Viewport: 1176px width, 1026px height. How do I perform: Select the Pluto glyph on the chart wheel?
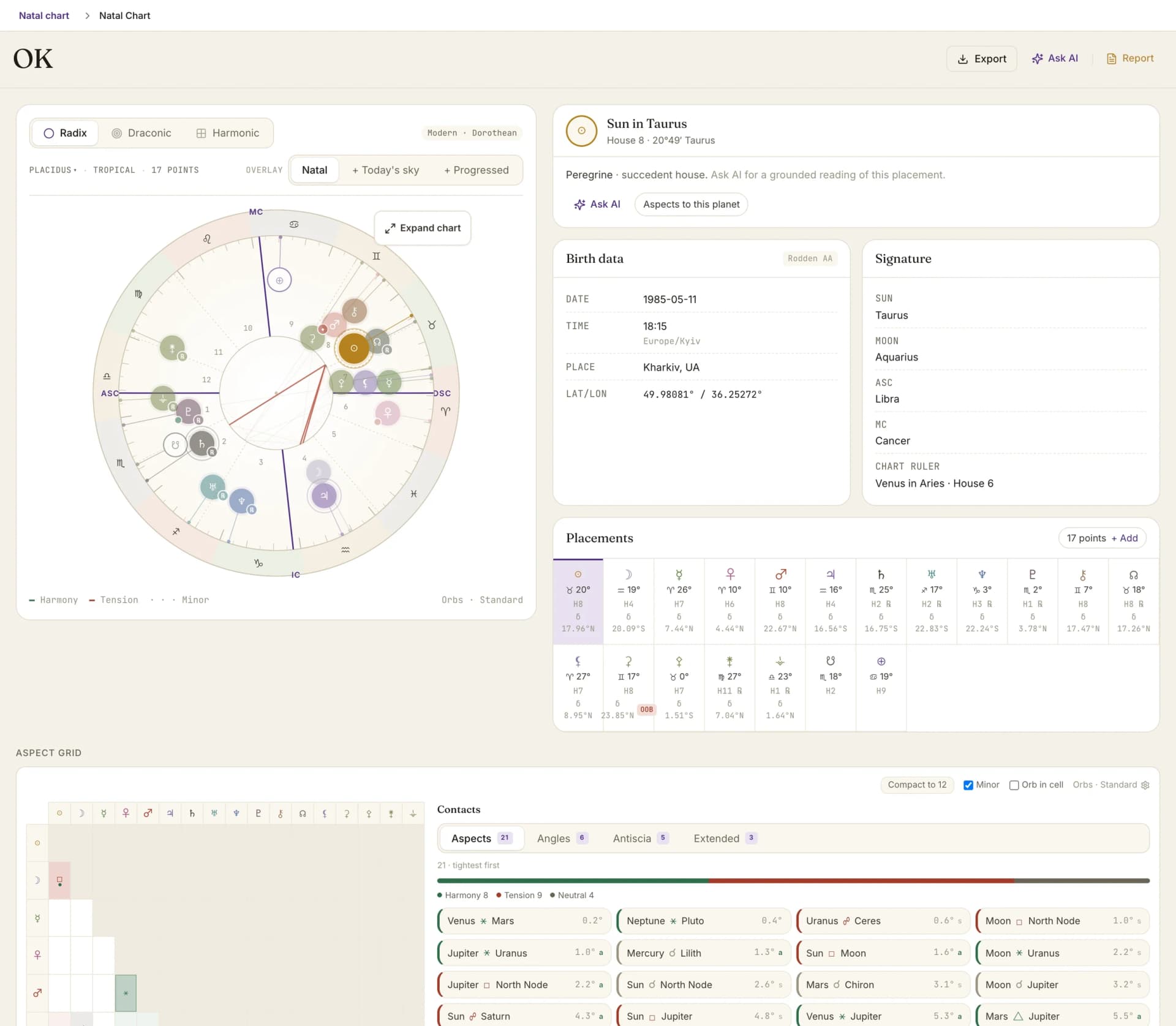coord(188,411)
